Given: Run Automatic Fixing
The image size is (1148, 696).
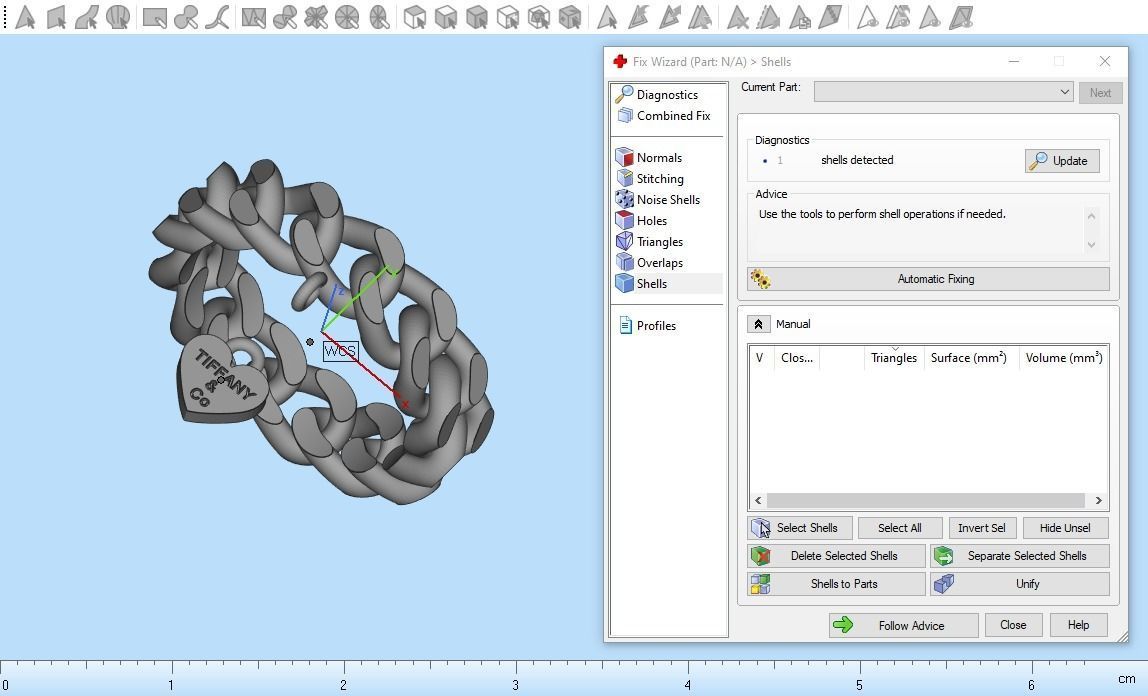Looking at the screenshot, I should tap(928, 279).
